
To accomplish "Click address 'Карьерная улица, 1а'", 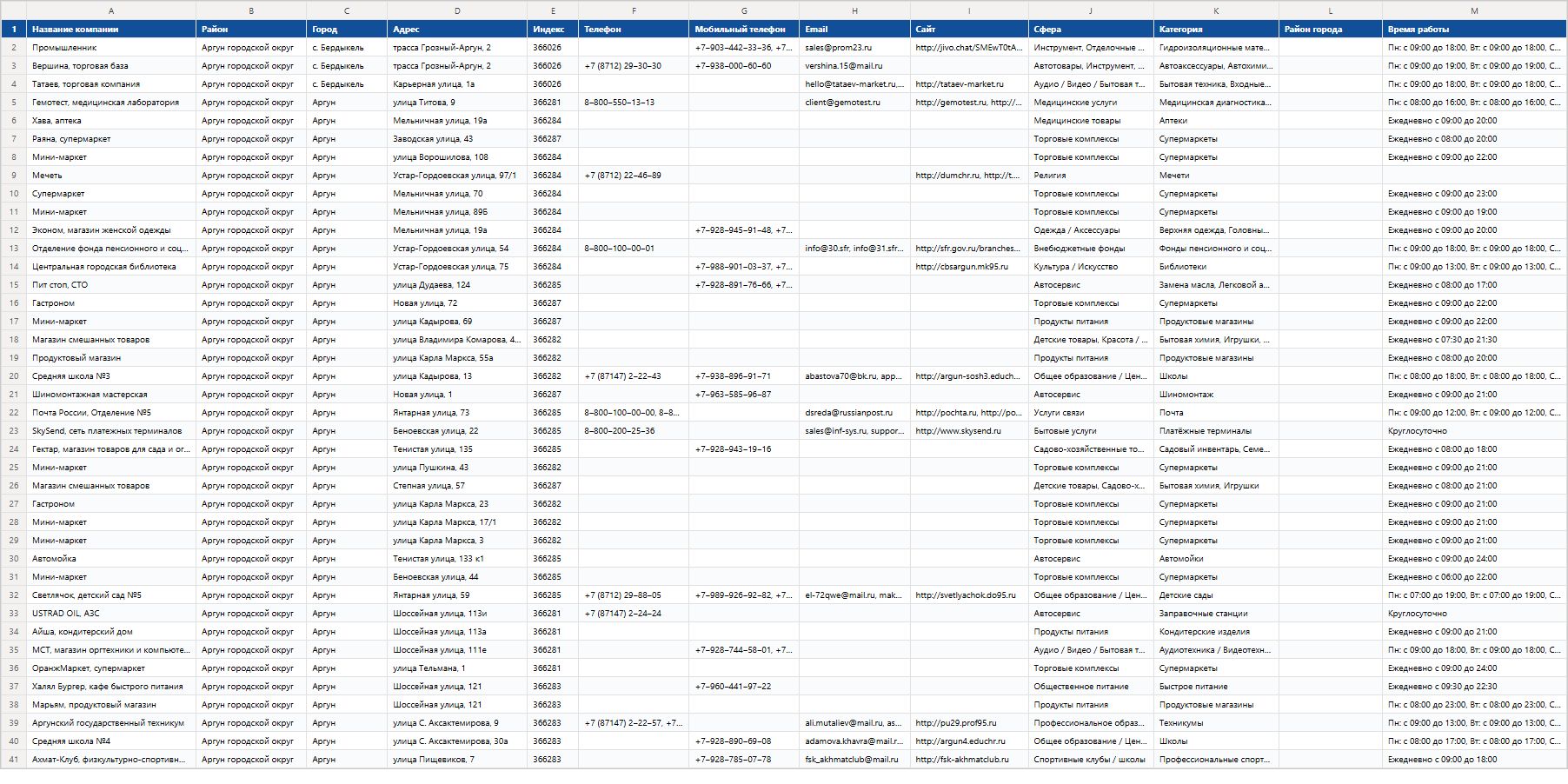I will pos(457,83).
